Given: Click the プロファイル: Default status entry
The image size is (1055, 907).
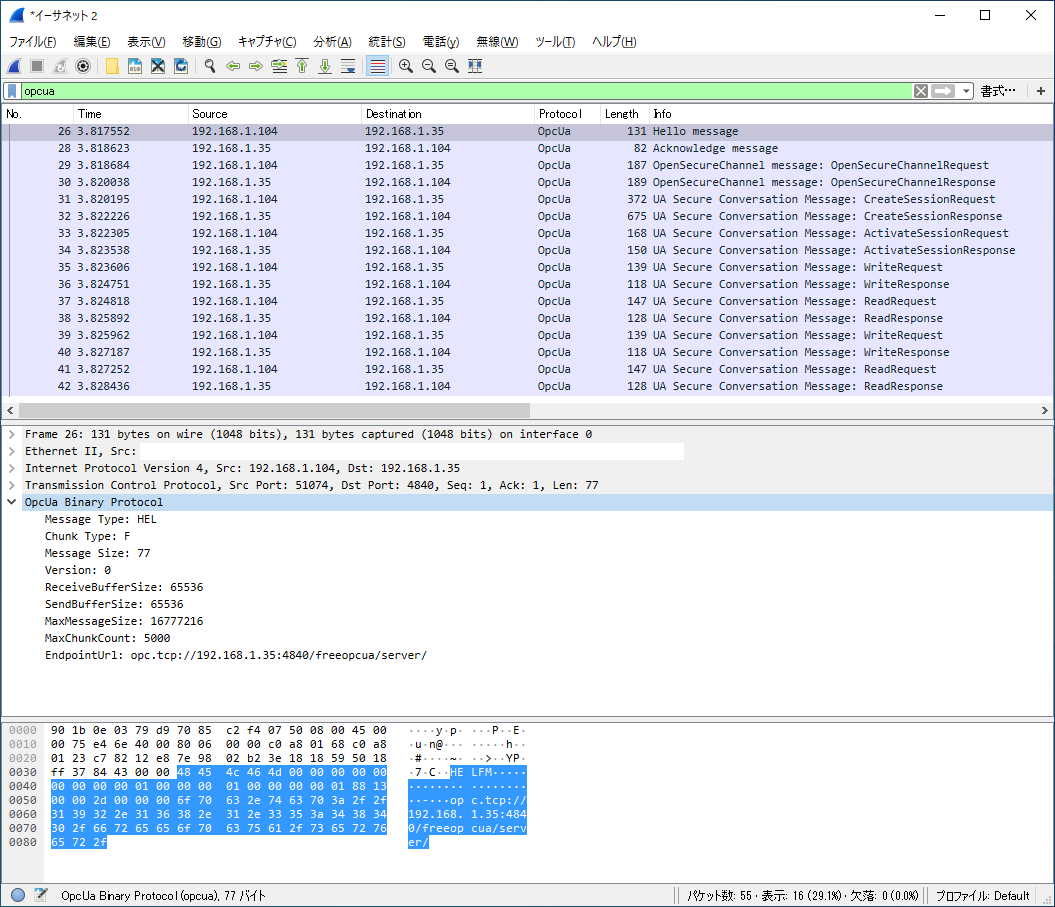Looking at the screenshot, I should 982,896.
